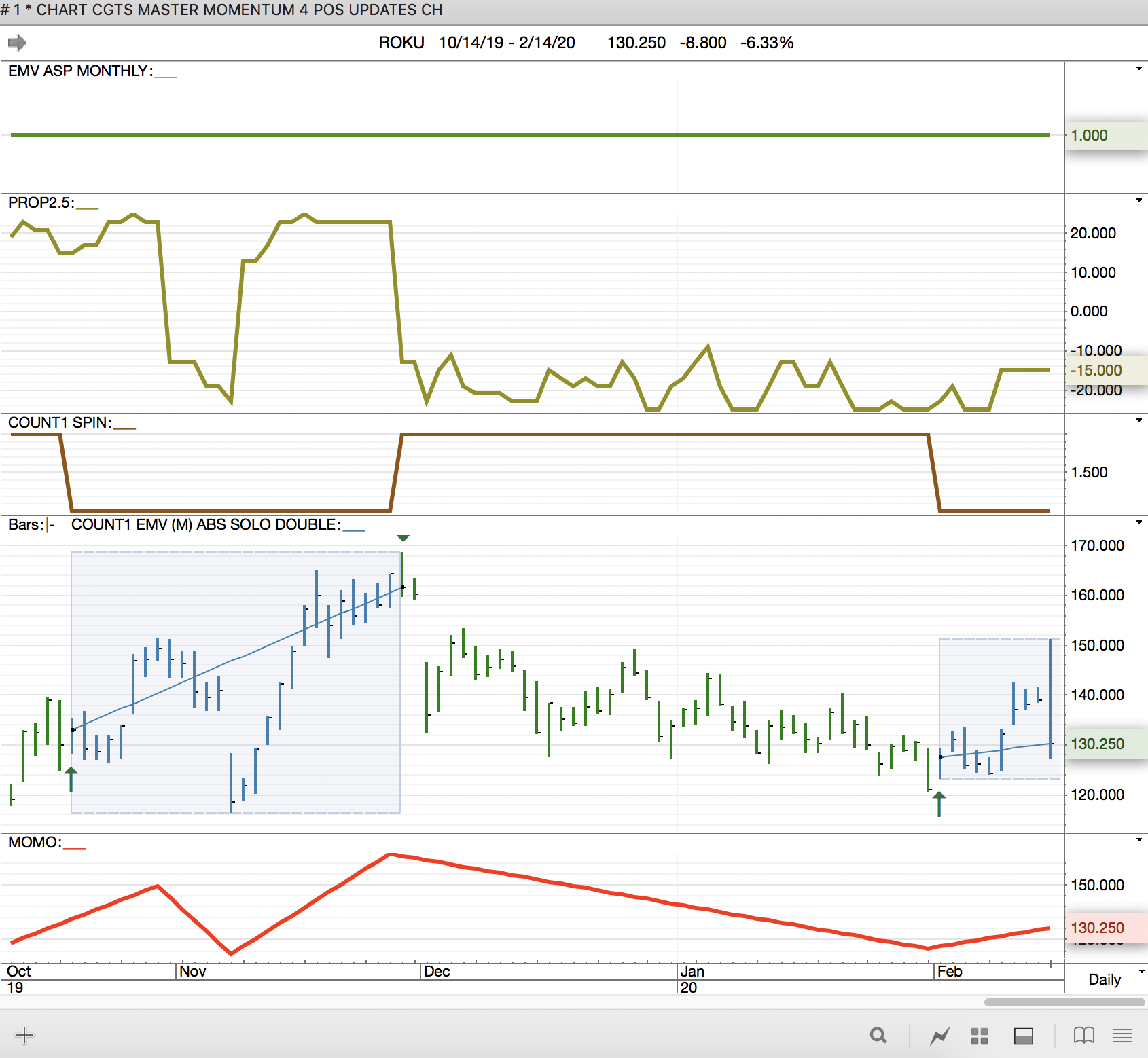Viewport: 1148px width, 1058px height.
Task: Click the MOMO indicator label
Action: click(x=35, y=842)
